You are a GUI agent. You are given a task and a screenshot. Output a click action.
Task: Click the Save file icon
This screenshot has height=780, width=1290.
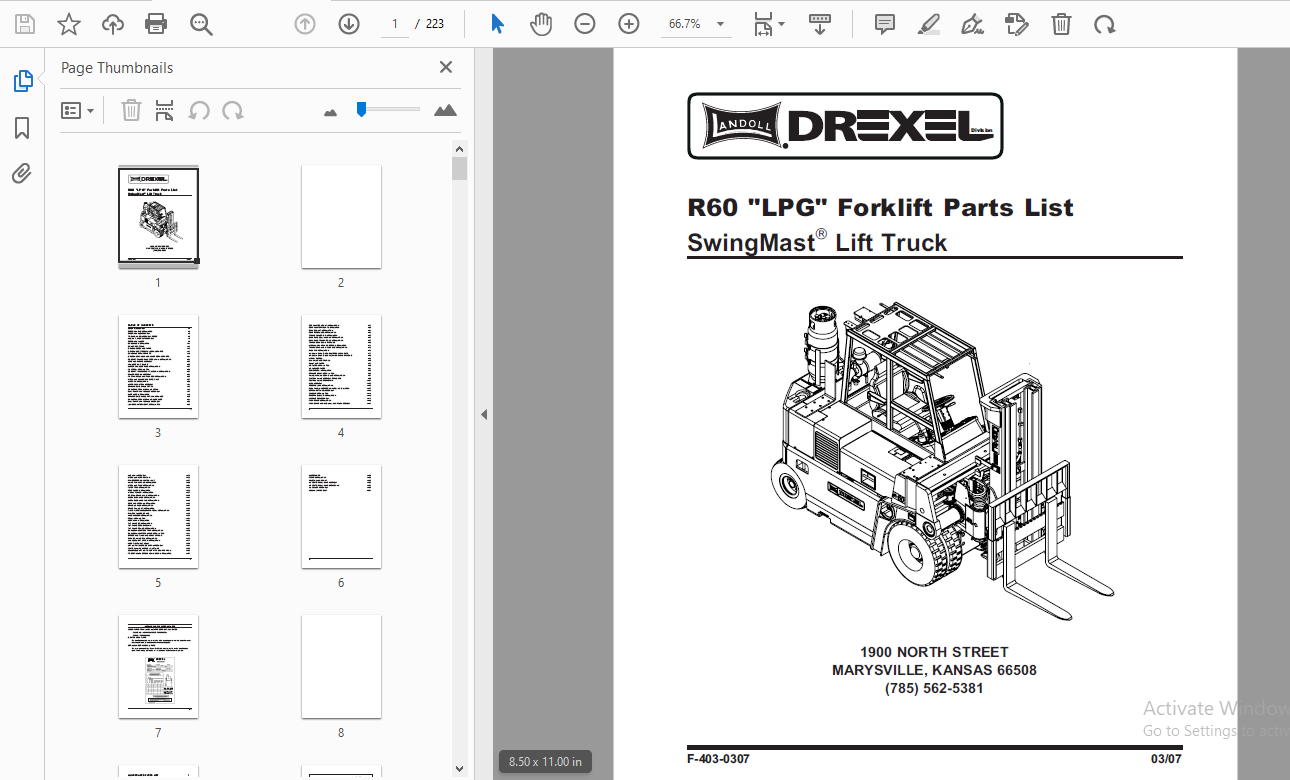click(x=25, y=24)
